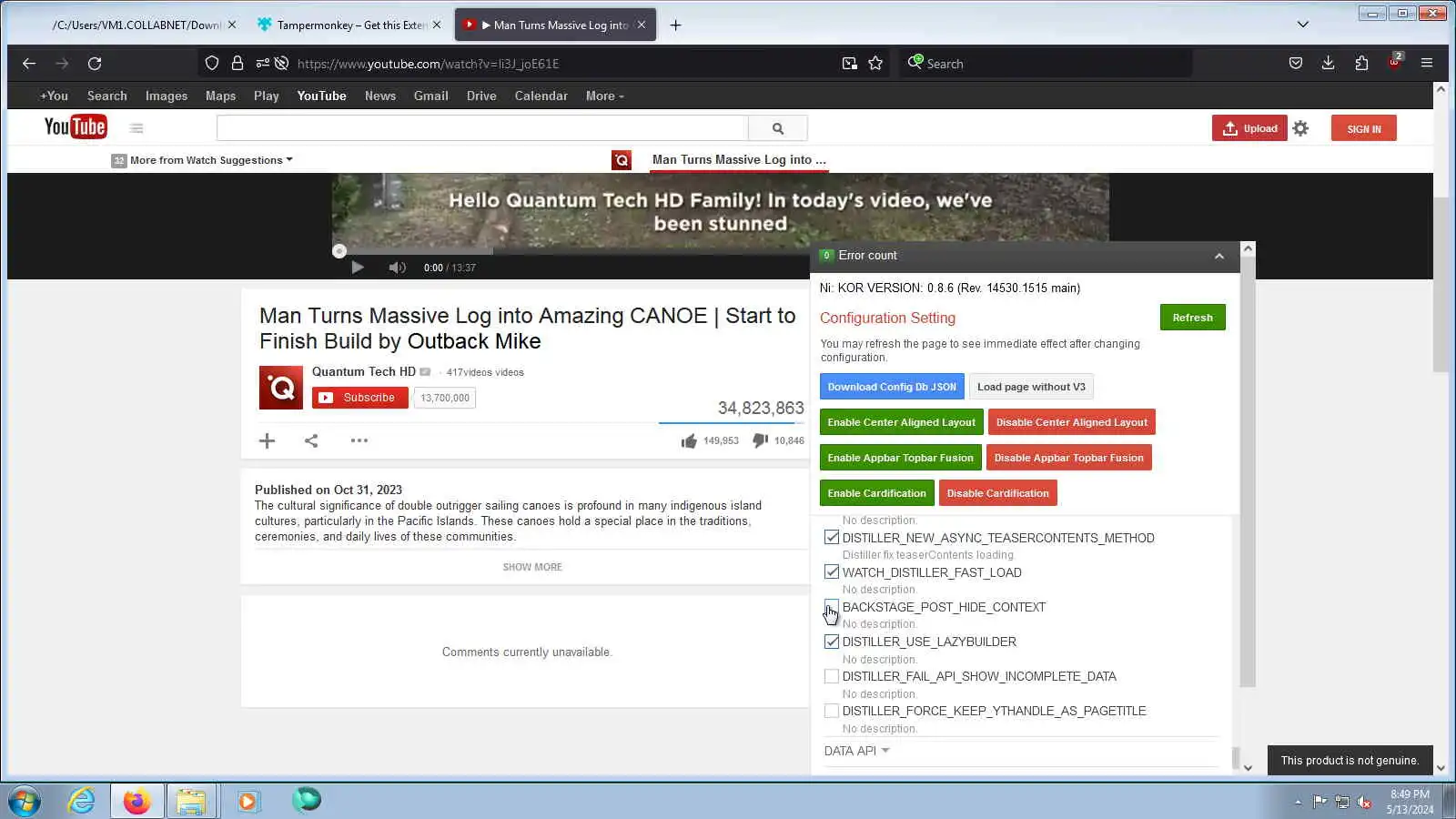Click the site security padlock icon
Viewport: 1456px width, 819px height.
(238, 64)
